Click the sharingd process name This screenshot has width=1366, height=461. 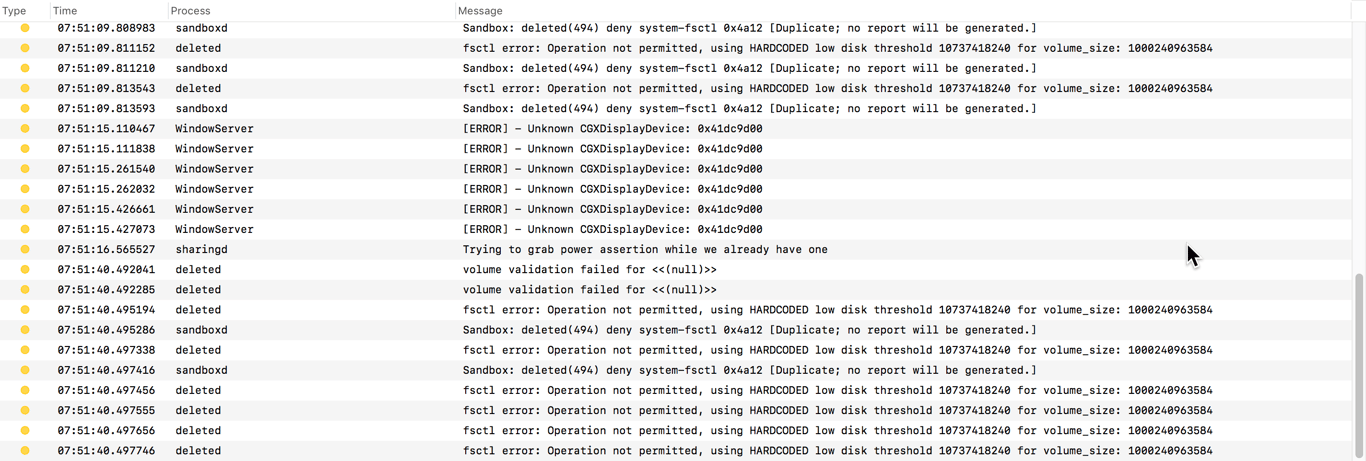pos(201,249)
